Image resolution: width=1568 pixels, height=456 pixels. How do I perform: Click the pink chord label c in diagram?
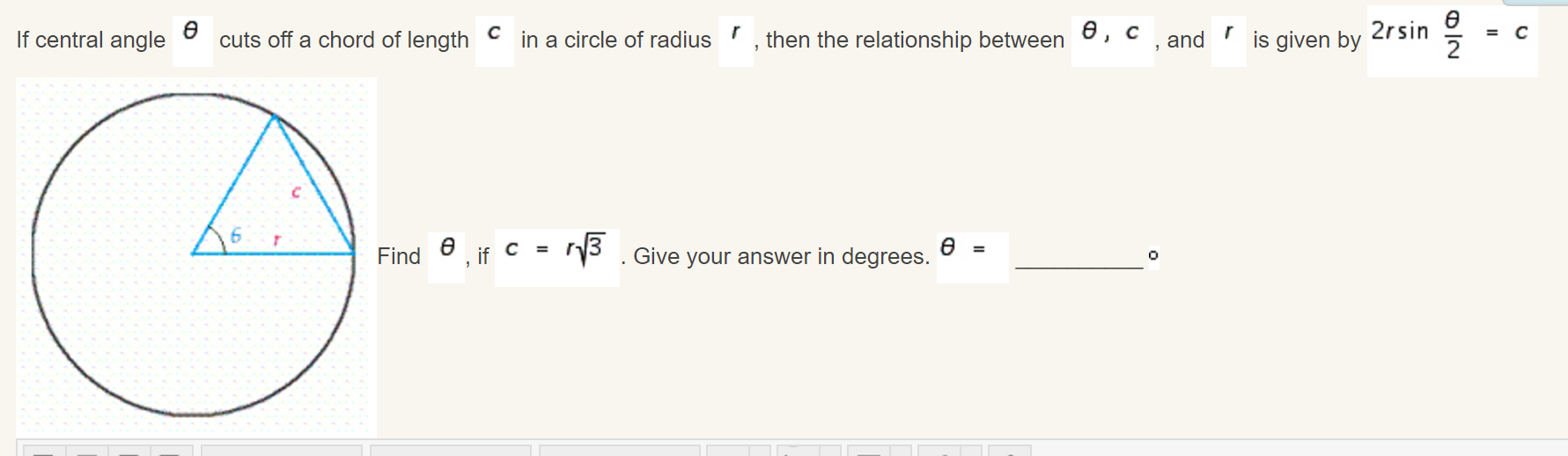(296, 192)
